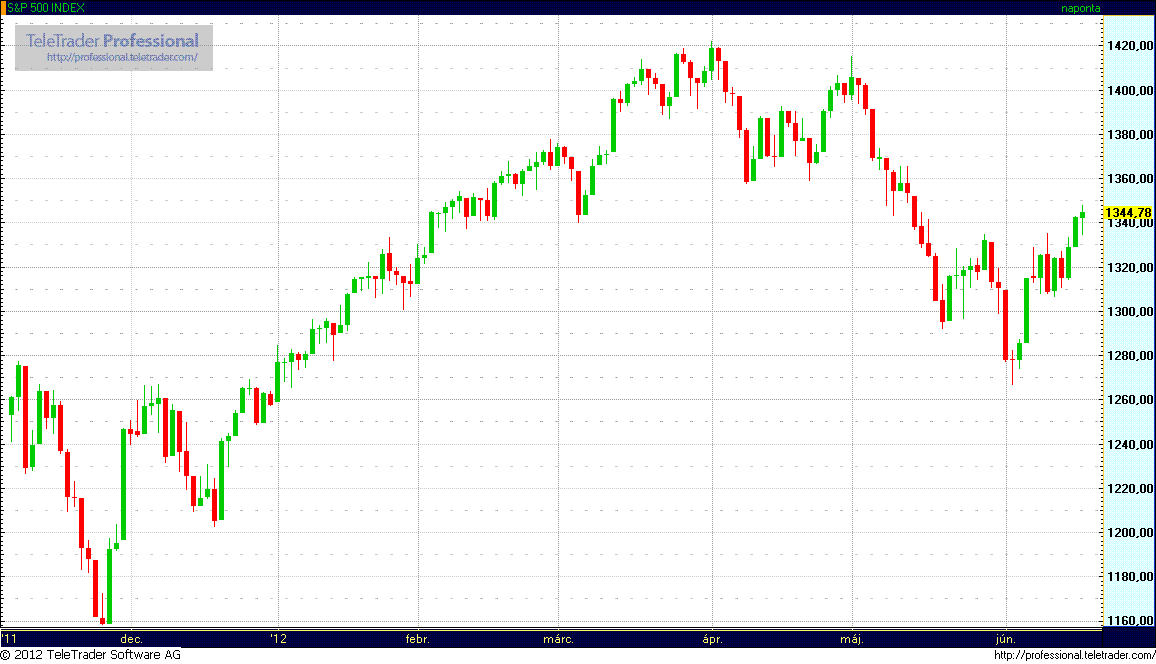This screenshot has width=1156, height=664.
Task: Select the 1320,00 price axis label
Action: pyautogui.click(x=1130, y=268)
